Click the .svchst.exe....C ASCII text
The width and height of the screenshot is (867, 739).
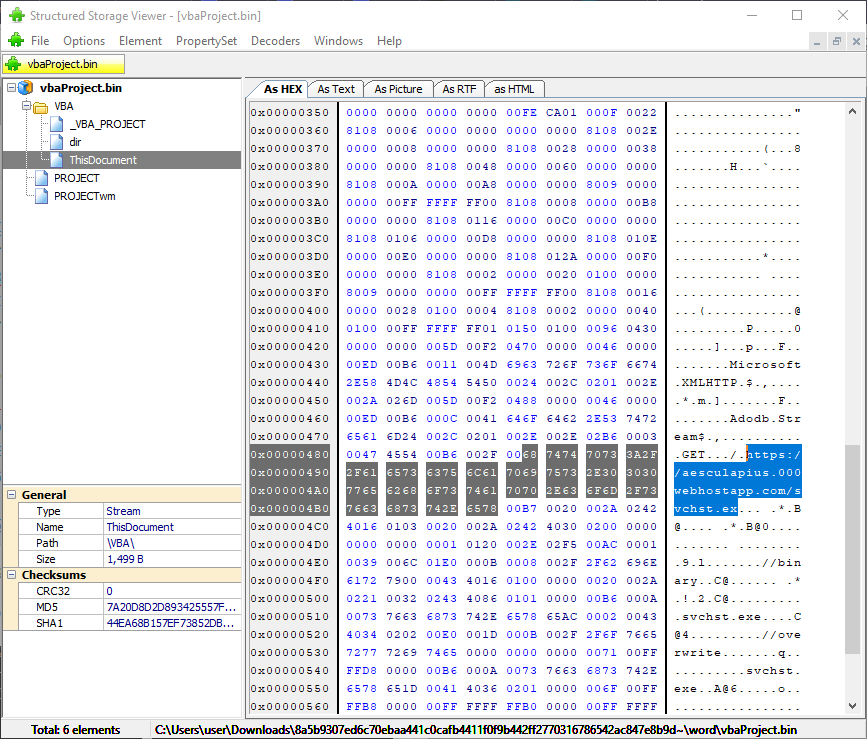(738, 616)
